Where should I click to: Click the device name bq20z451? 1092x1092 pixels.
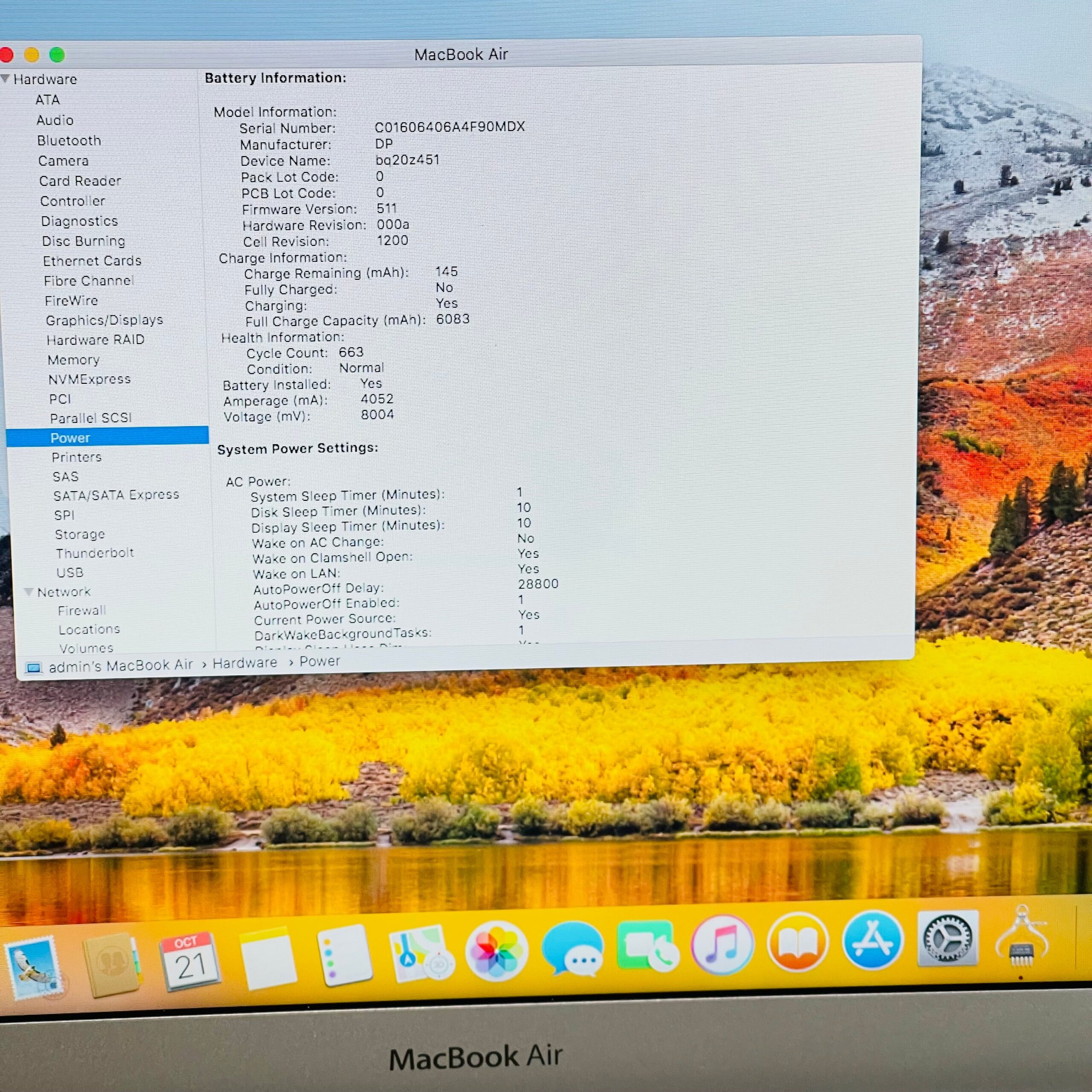click(407, 160)
